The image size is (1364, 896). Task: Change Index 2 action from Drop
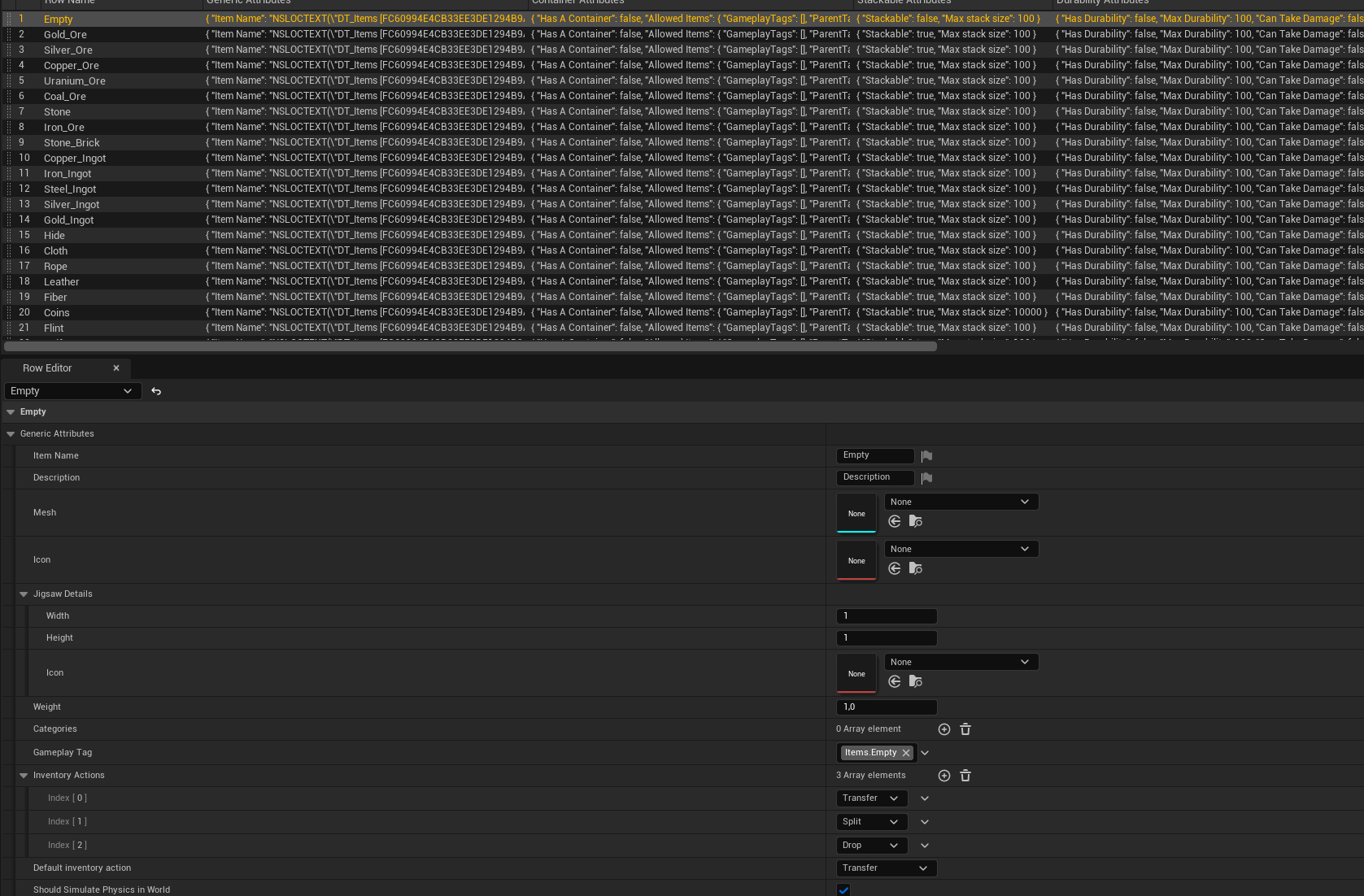coord(872,846)
